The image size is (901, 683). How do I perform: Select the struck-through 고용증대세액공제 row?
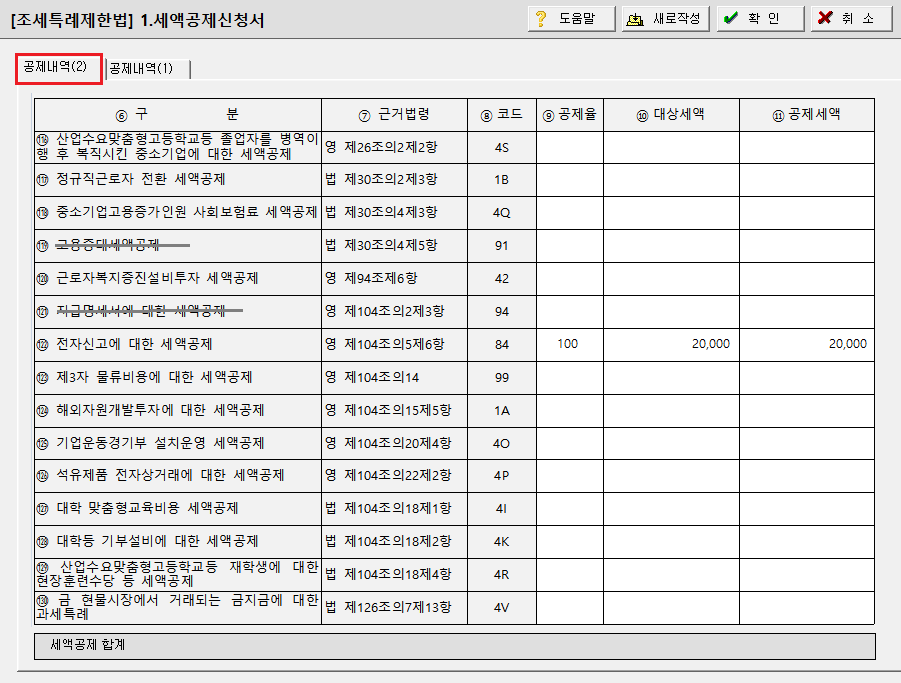[x=178, y=246]
